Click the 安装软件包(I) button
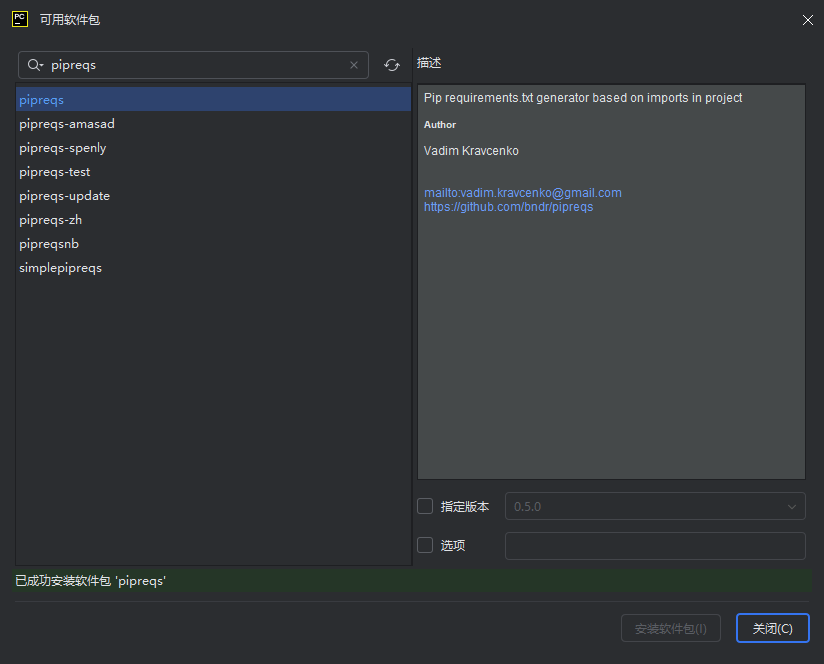Viewport: 824px width, 664px height. coord(671,628)
